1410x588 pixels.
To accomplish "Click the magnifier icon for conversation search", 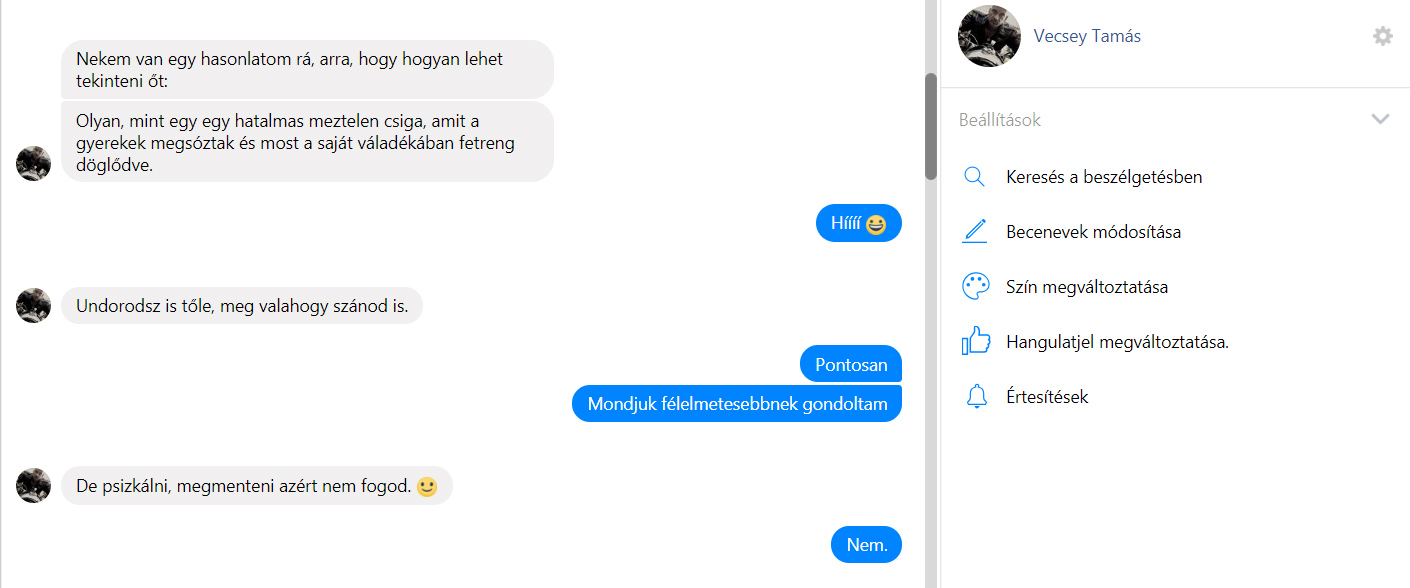I will coord(974,177).
